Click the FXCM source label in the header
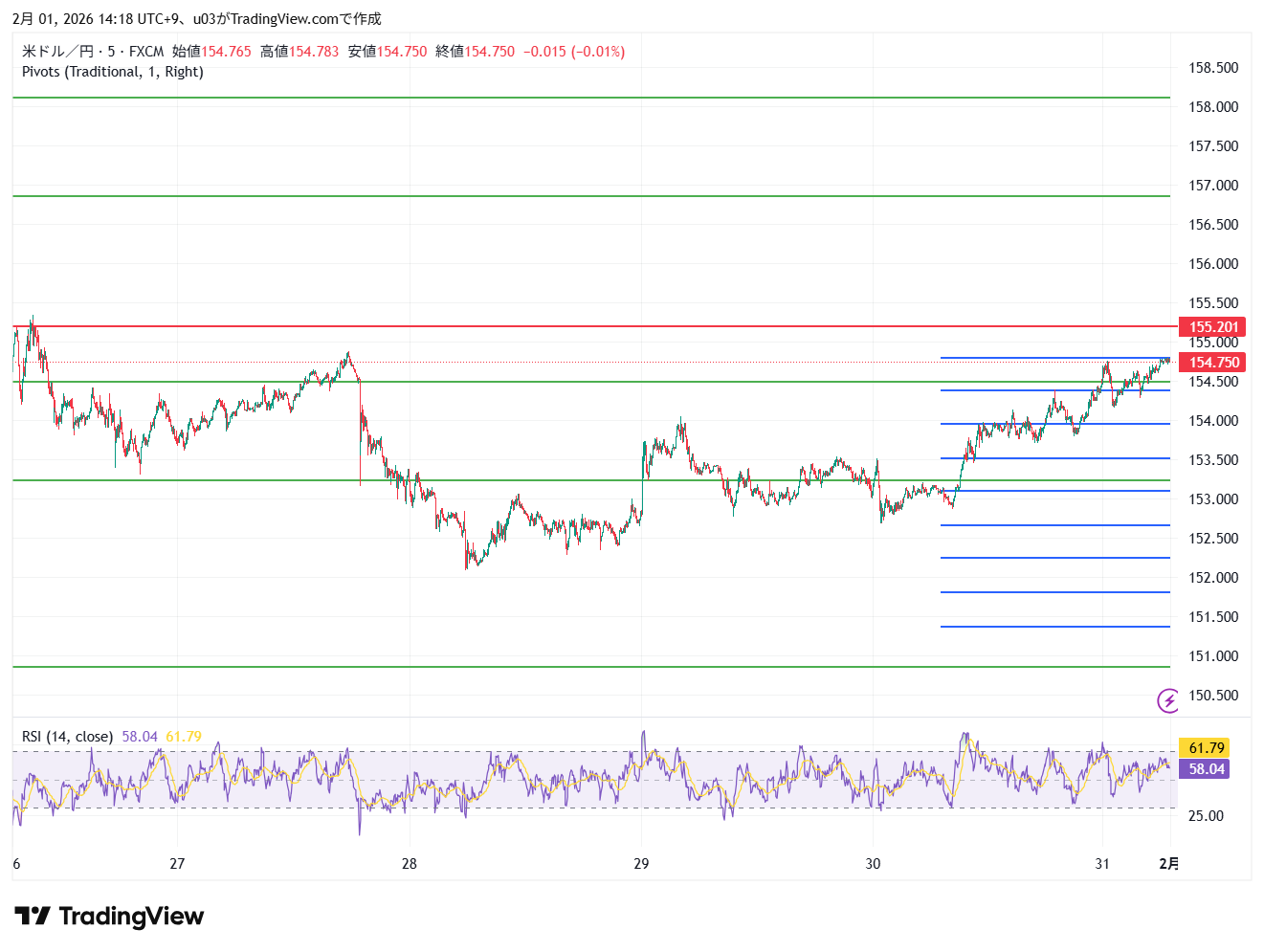1264x952 pixels. pos(146,52)
